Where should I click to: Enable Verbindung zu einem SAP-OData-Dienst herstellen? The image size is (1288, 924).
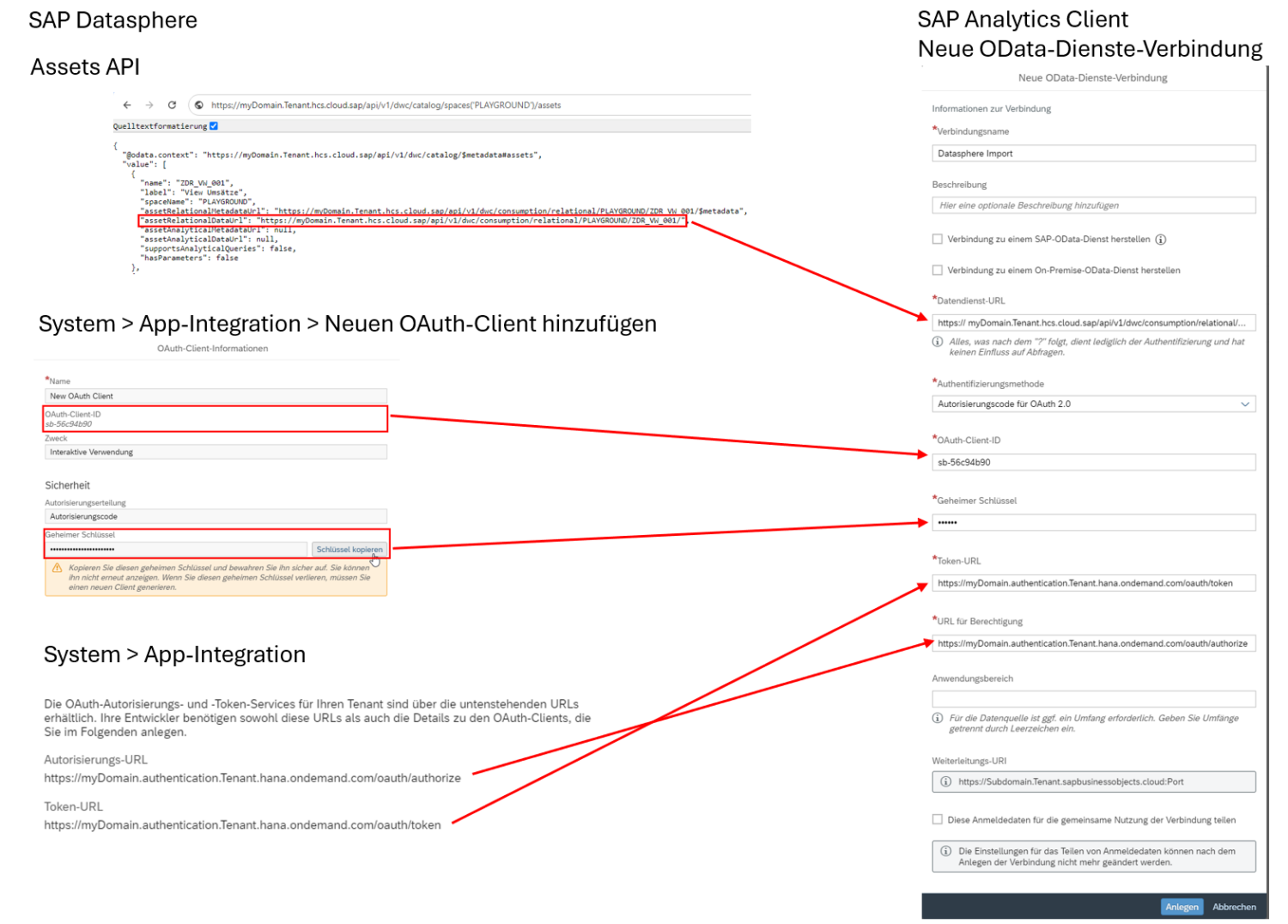[938, 240]
